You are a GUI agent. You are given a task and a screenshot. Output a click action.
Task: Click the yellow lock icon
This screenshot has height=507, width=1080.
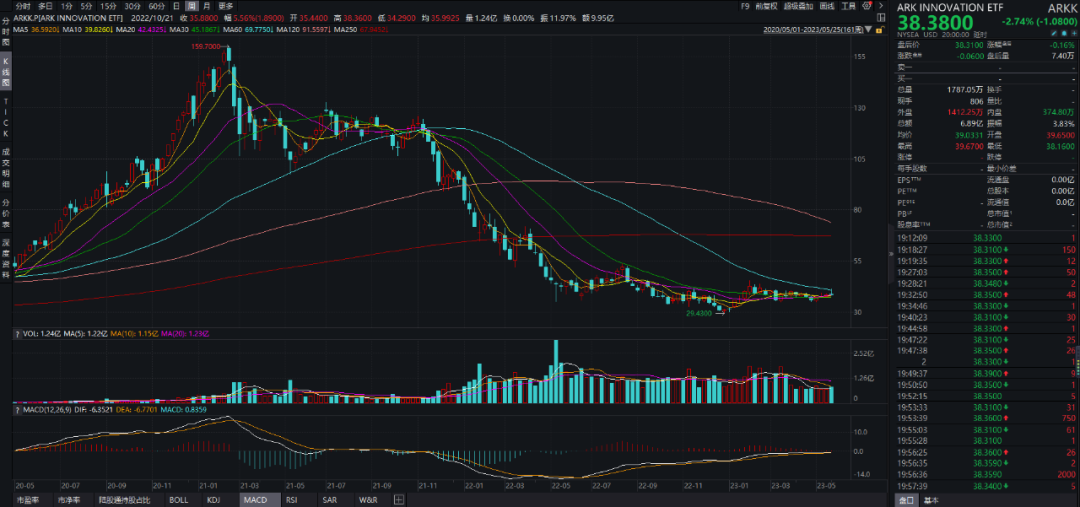[x=878, y=30]
